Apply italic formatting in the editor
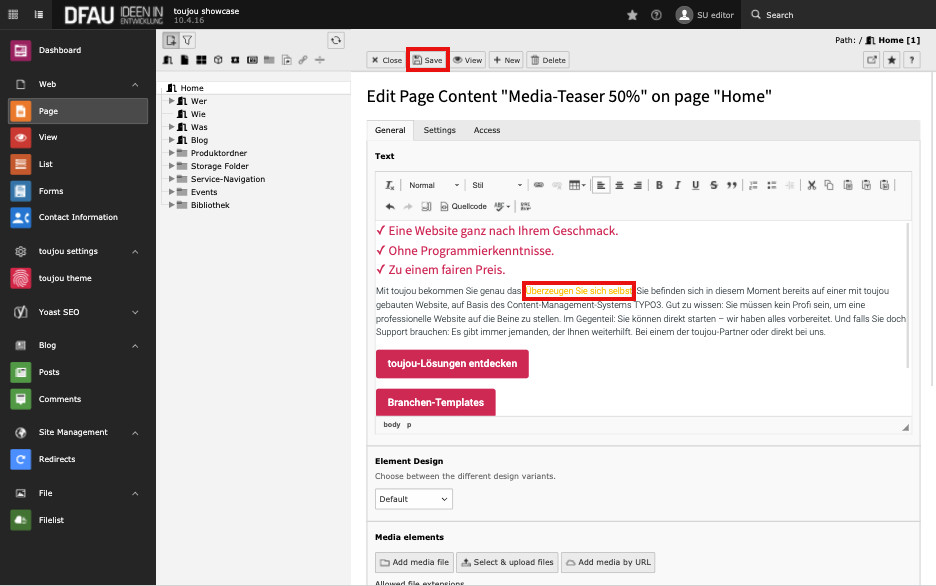Screen dimensions: 936x586 677,185
